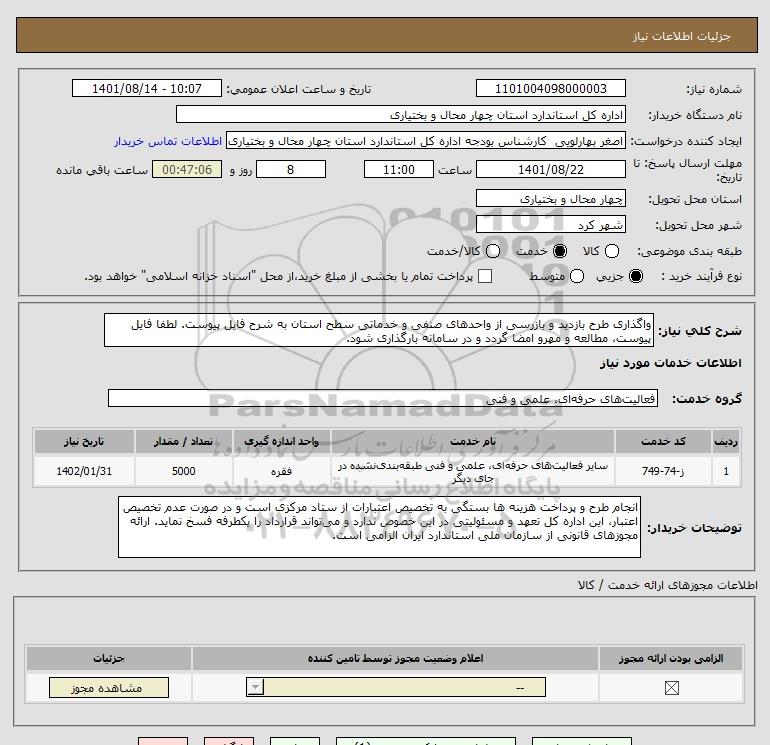Select the متوسط purchase type radio
This screenshot has height=745, width=770.
pos(577,276)
